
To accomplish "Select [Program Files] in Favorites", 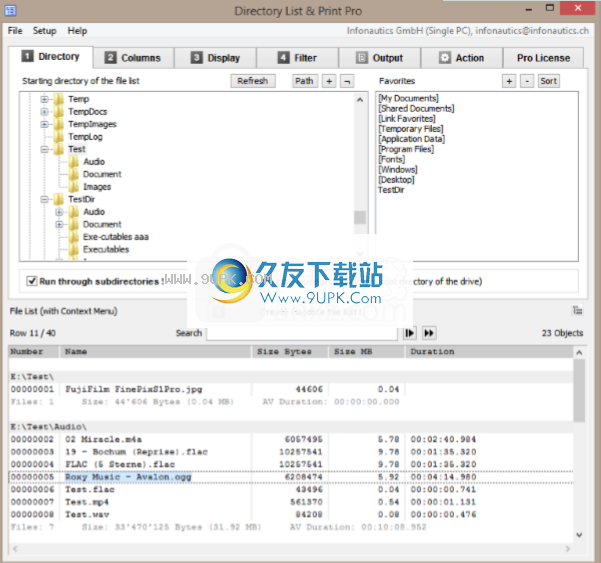I will click(406, 149).
